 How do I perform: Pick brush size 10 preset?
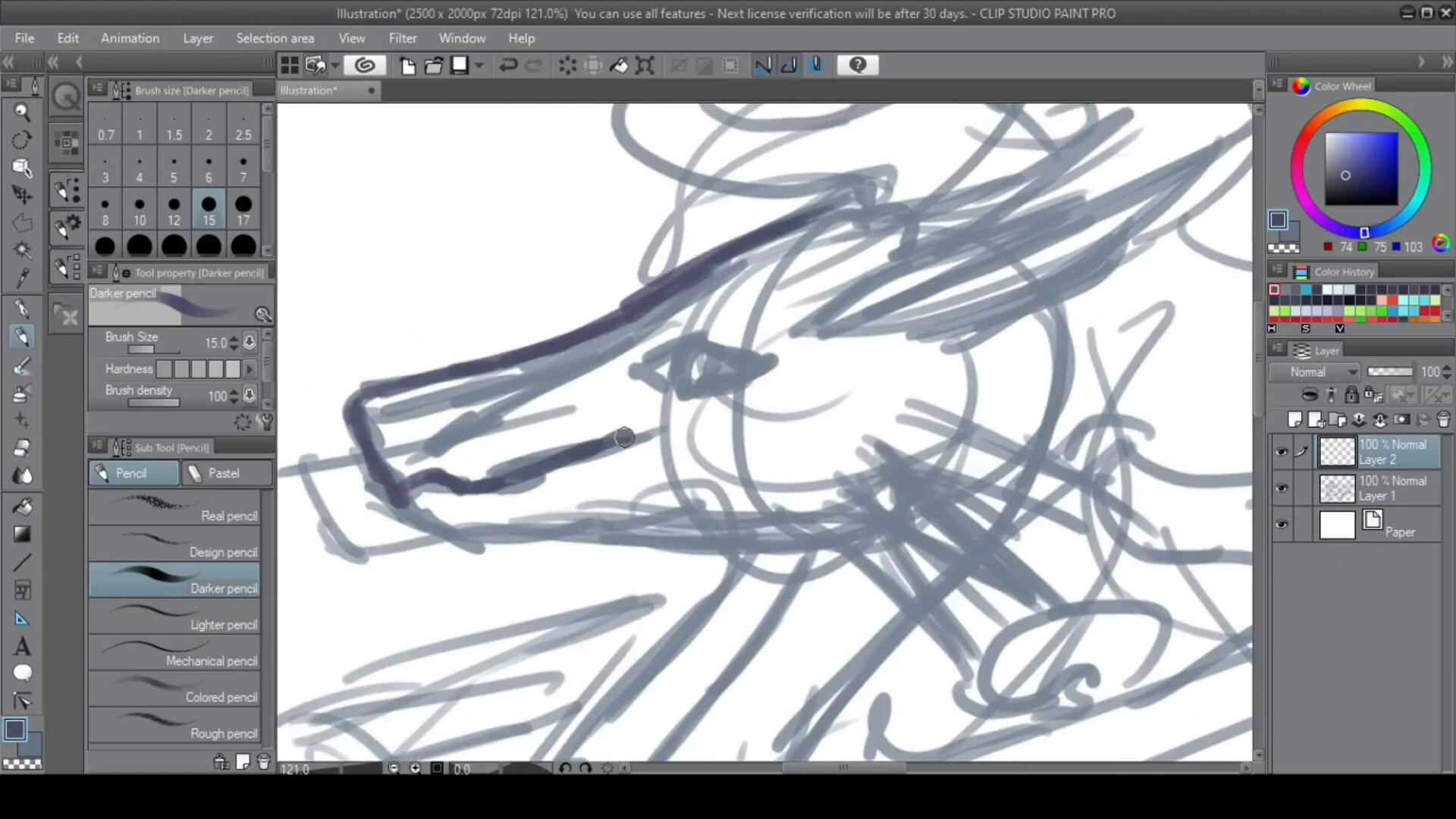(140, 211)
